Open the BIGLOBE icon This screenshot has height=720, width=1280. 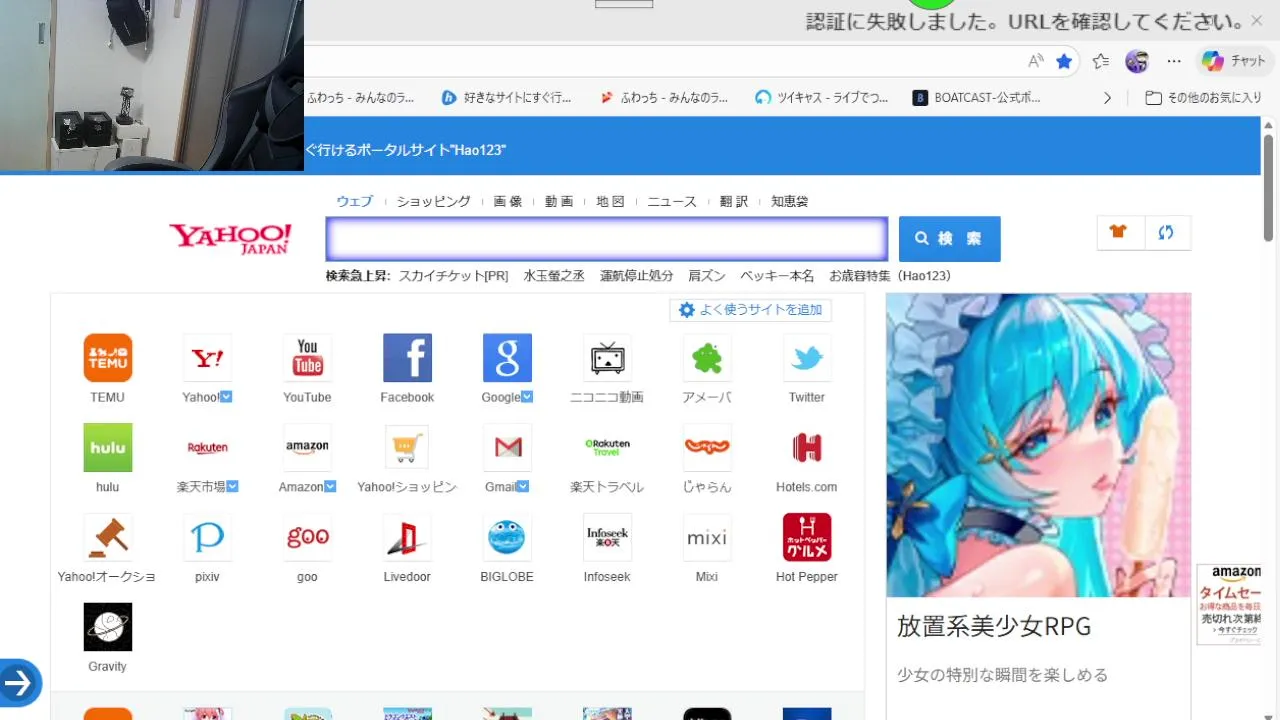click(x=507, y=538)
